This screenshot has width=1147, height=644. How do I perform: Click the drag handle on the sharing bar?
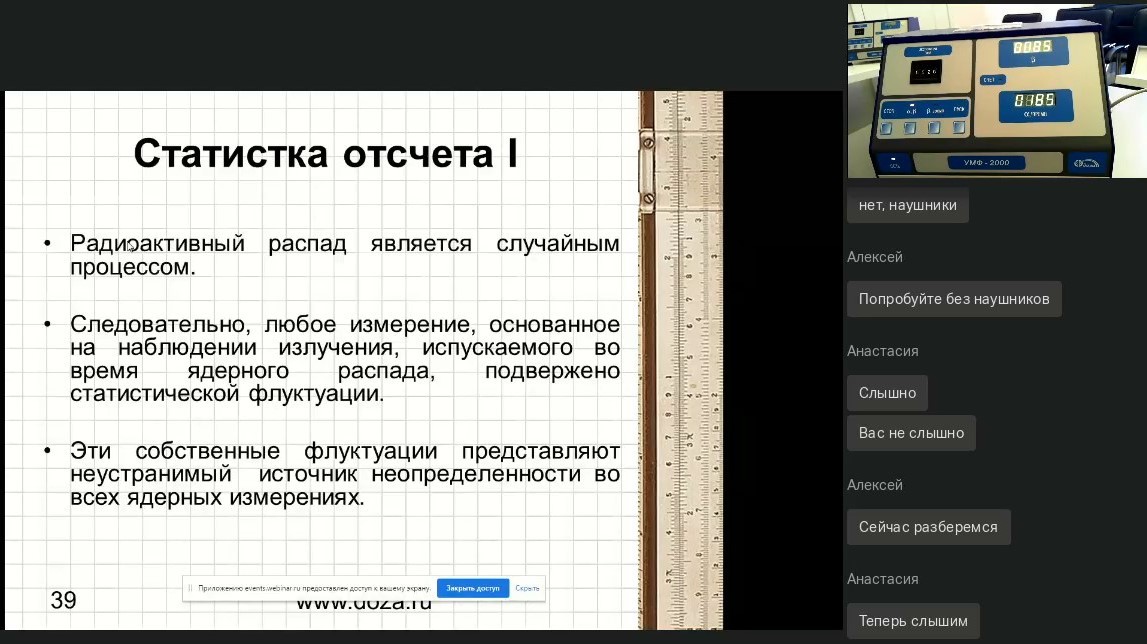coord(191,588)
